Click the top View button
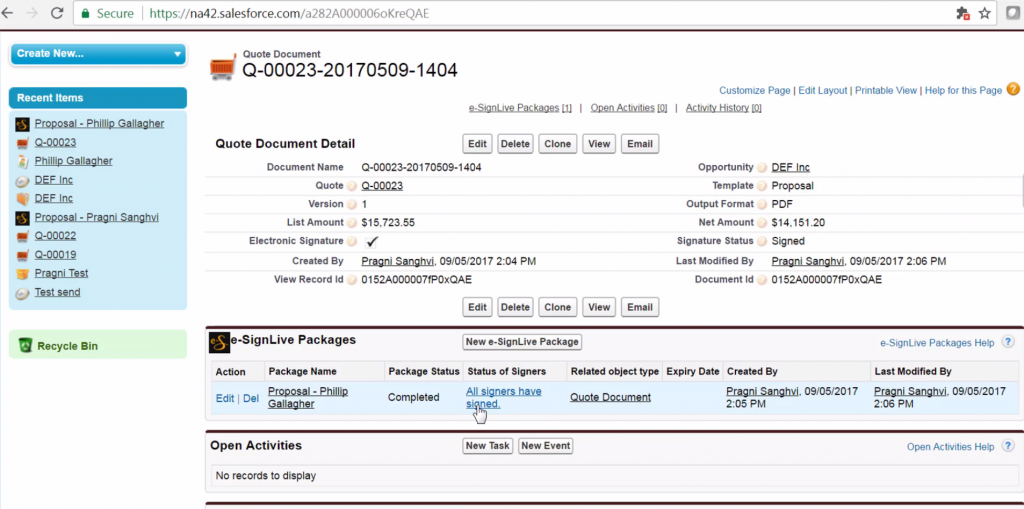Screen dimensions: 1024x509 599,144
